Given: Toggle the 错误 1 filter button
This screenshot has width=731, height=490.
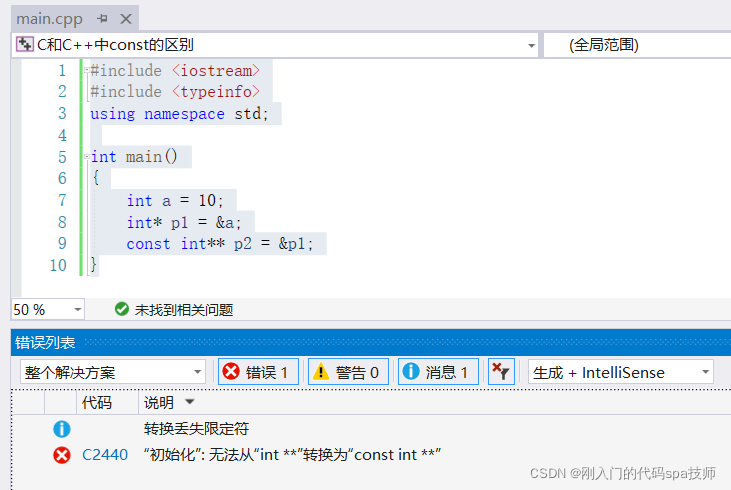Looking at the screenshot, I should [258, 372].
